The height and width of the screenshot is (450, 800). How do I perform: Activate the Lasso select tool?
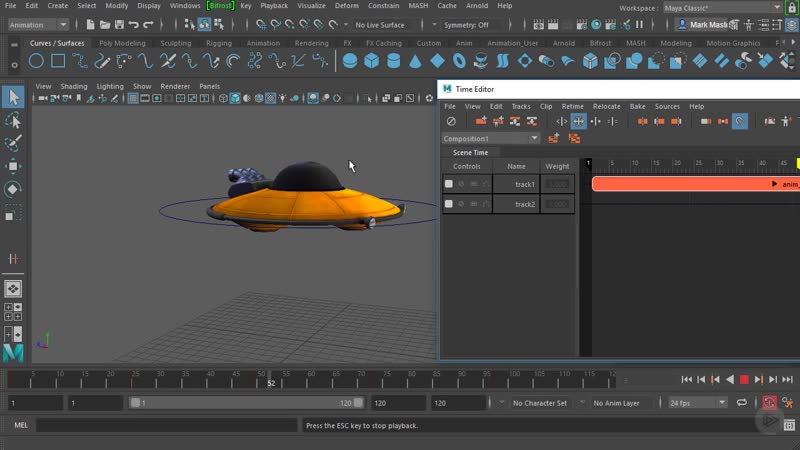13,120
